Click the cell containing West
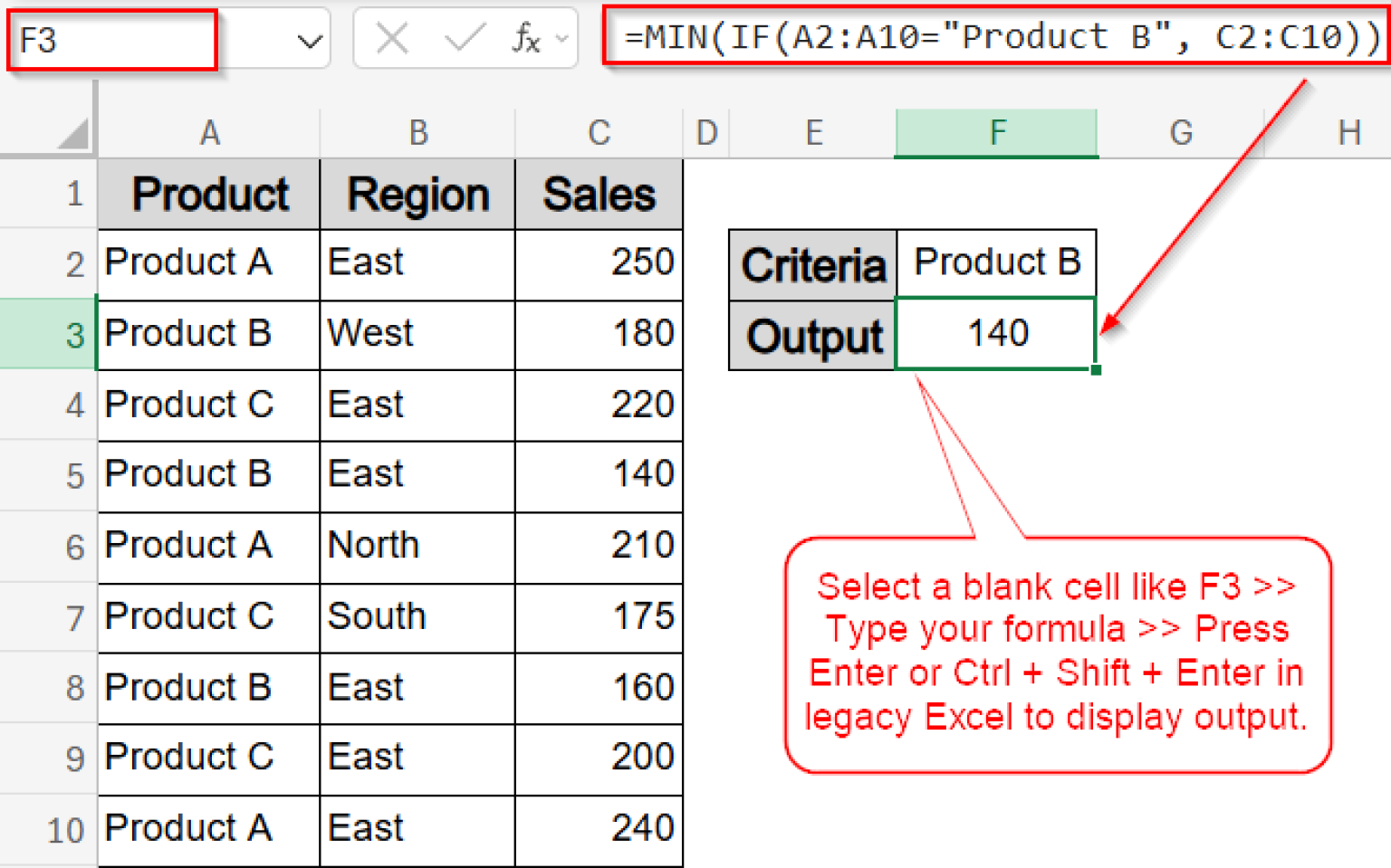Screen dimensions: 1391x868 coord(417,333)
